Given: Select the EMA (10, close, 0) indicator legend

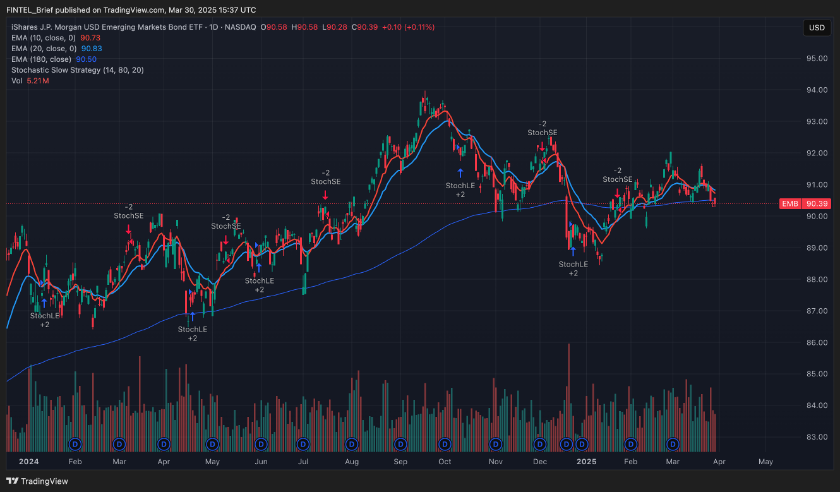Looking at the screenshot, I should 56,38.
